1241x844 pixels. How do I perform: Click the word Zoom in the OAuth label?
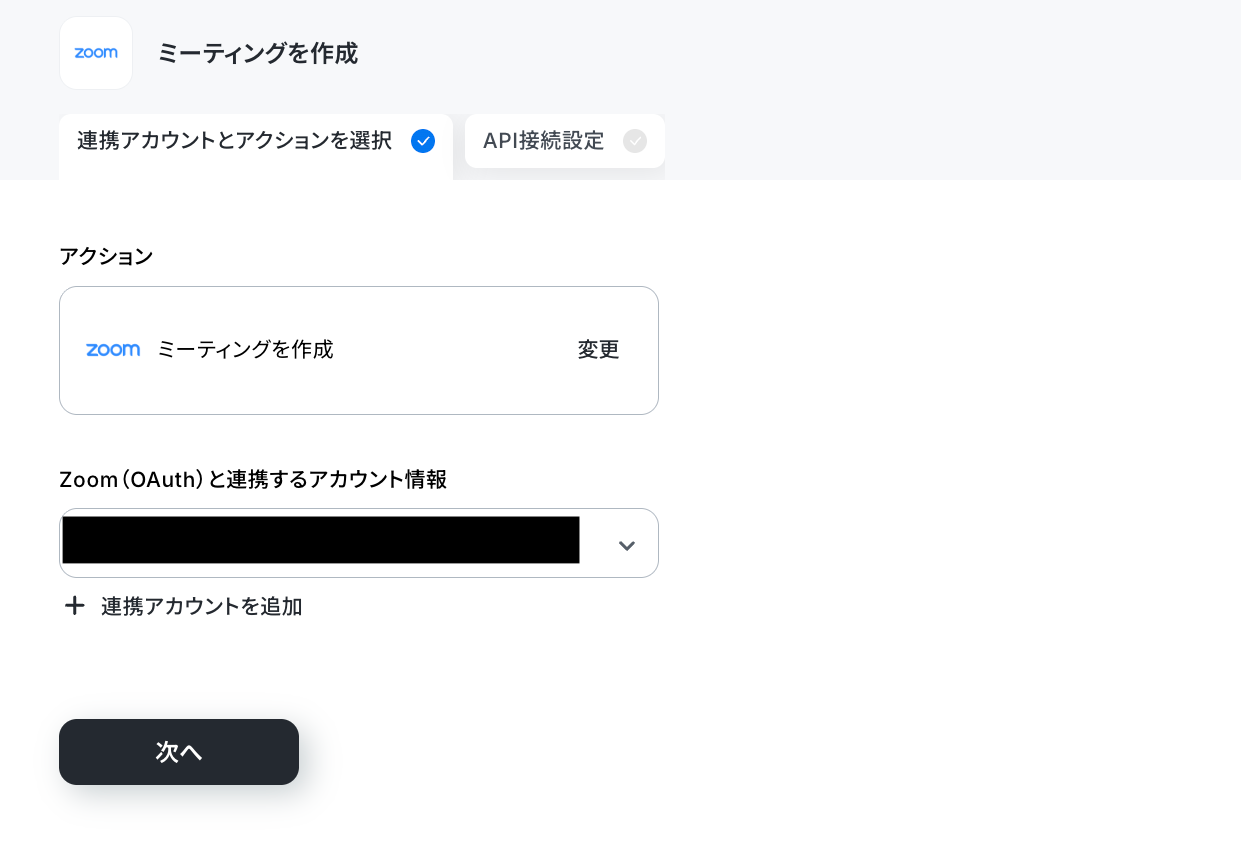coord(88,480)
